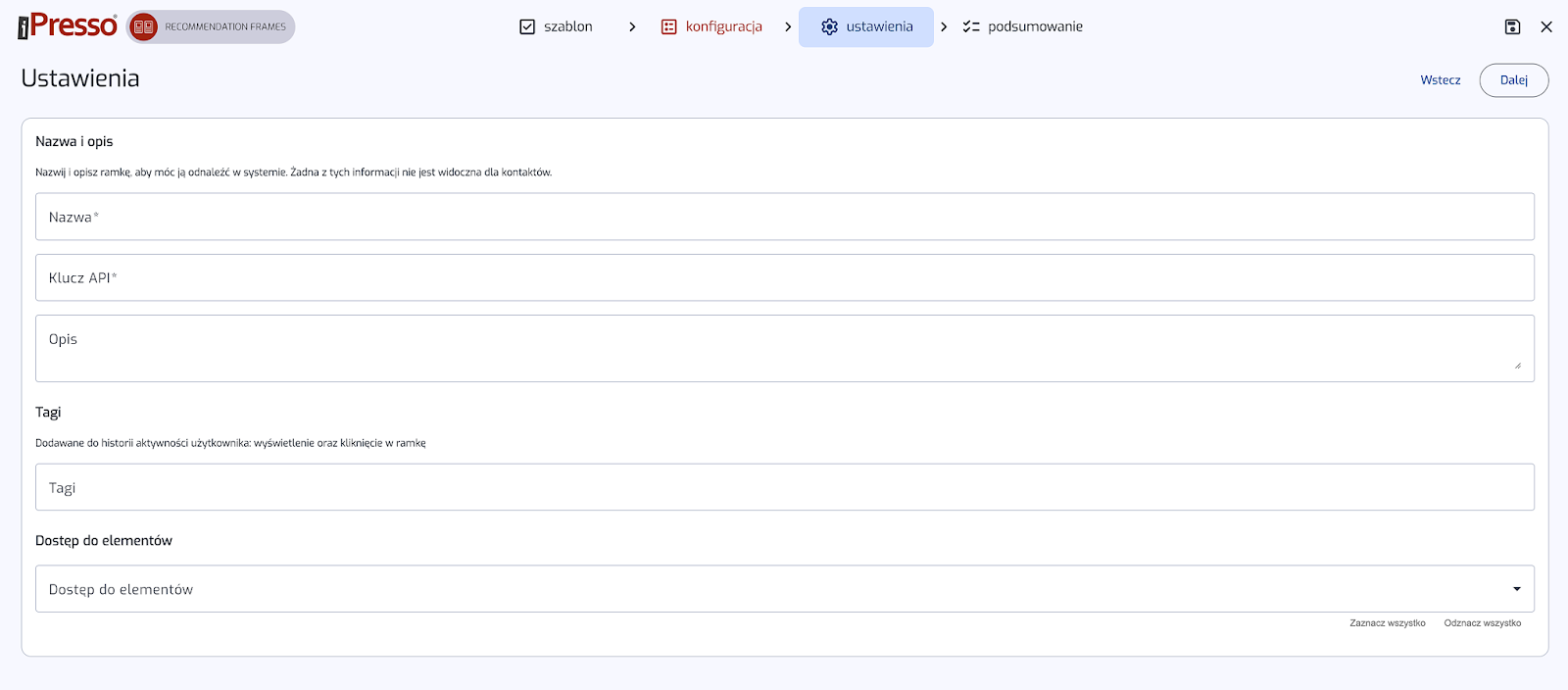1568x690 pixels.
Task: Expand the Dostęp do elementów dropdown arrow
Action: [x=1516, y=589]
